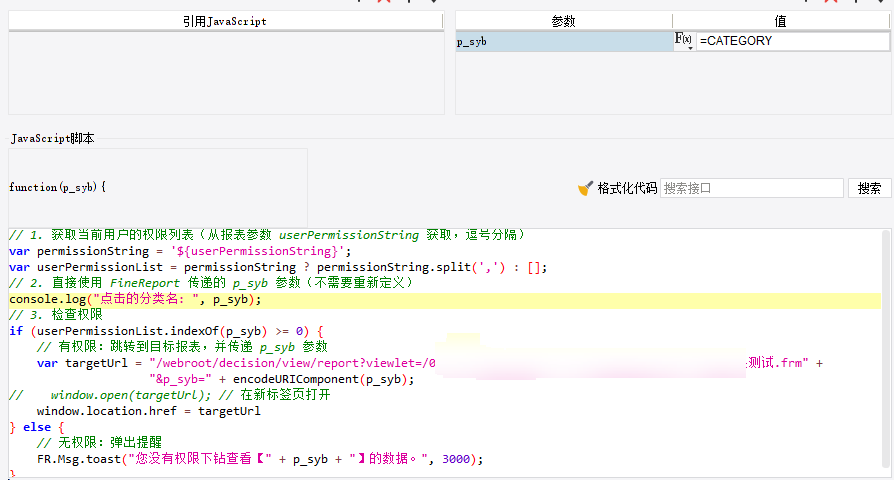
Task: Click the } else { code line
Action: 36,427
